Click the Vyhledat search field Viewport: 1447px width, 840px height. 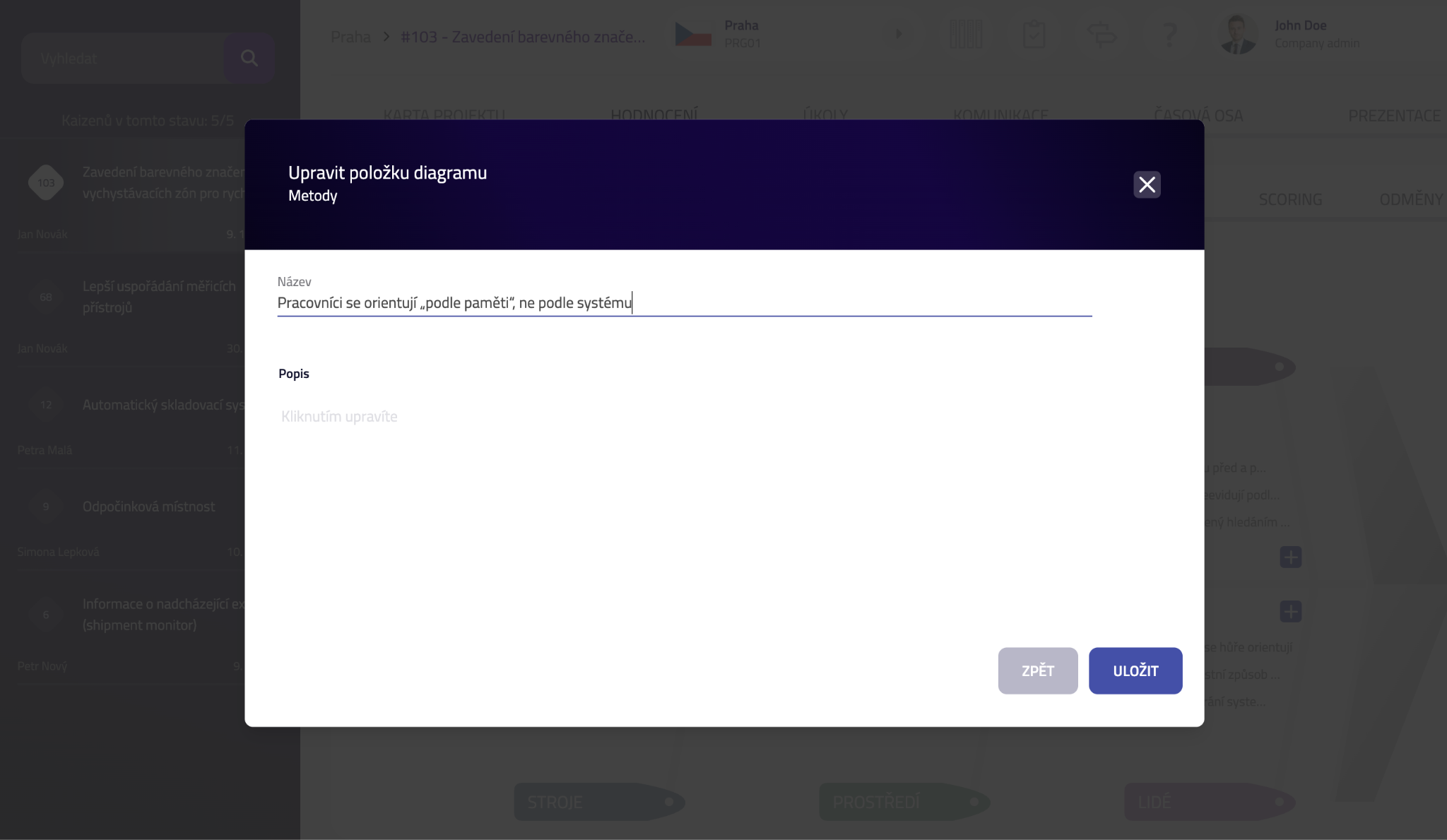pyautogui.click(x=124, y=59)
